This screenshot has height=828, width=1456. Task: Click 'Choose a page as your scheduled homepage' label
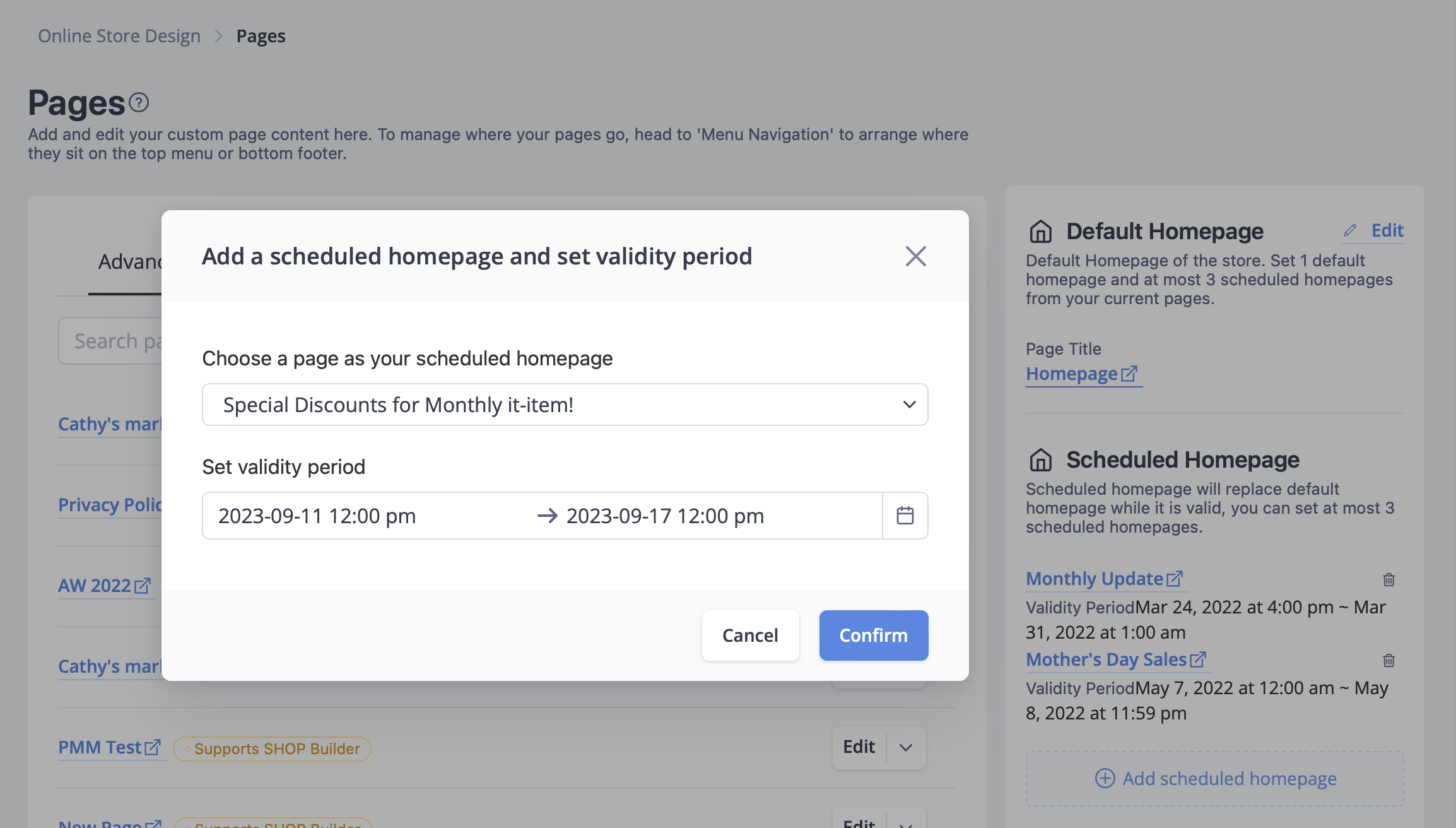[408, 358]
